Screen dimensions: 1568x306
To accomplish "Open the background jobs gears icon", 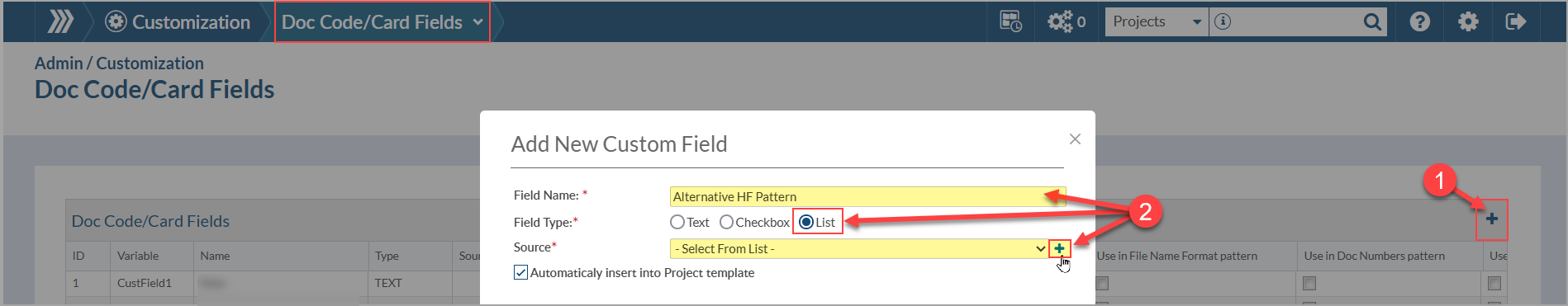I will coord(1067,21).
